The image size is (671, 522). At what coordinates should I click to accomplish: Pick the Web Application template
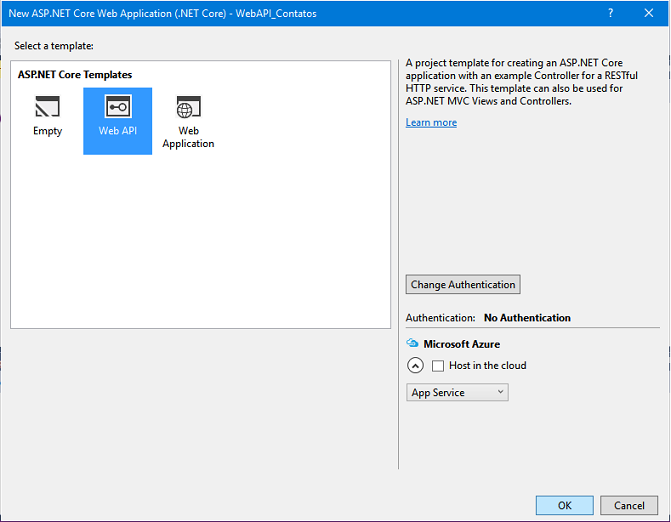pos(188,121)
